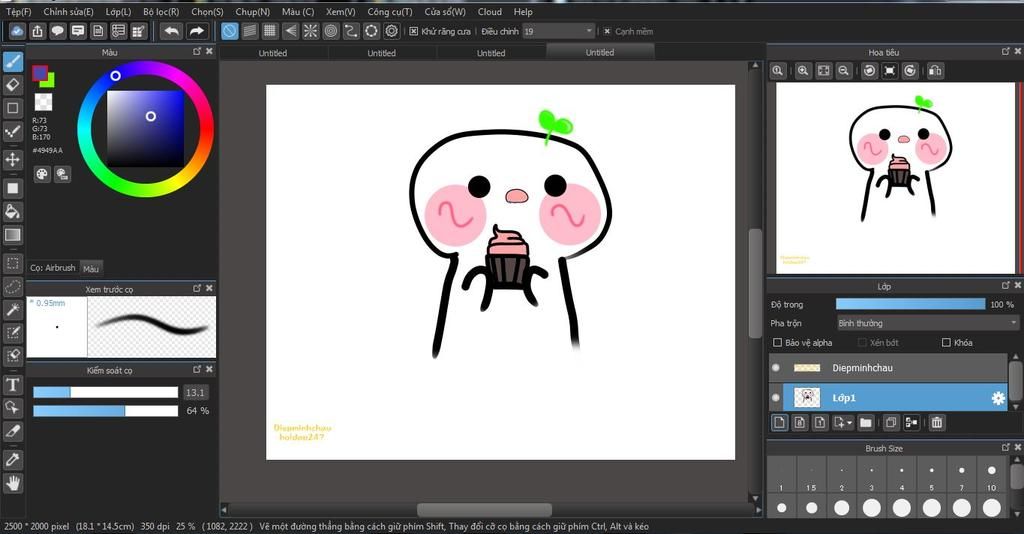1024x534 pixels.
Task: Toggle the Cạnh mềm checkbox
Action: click(x=607, y=31)
